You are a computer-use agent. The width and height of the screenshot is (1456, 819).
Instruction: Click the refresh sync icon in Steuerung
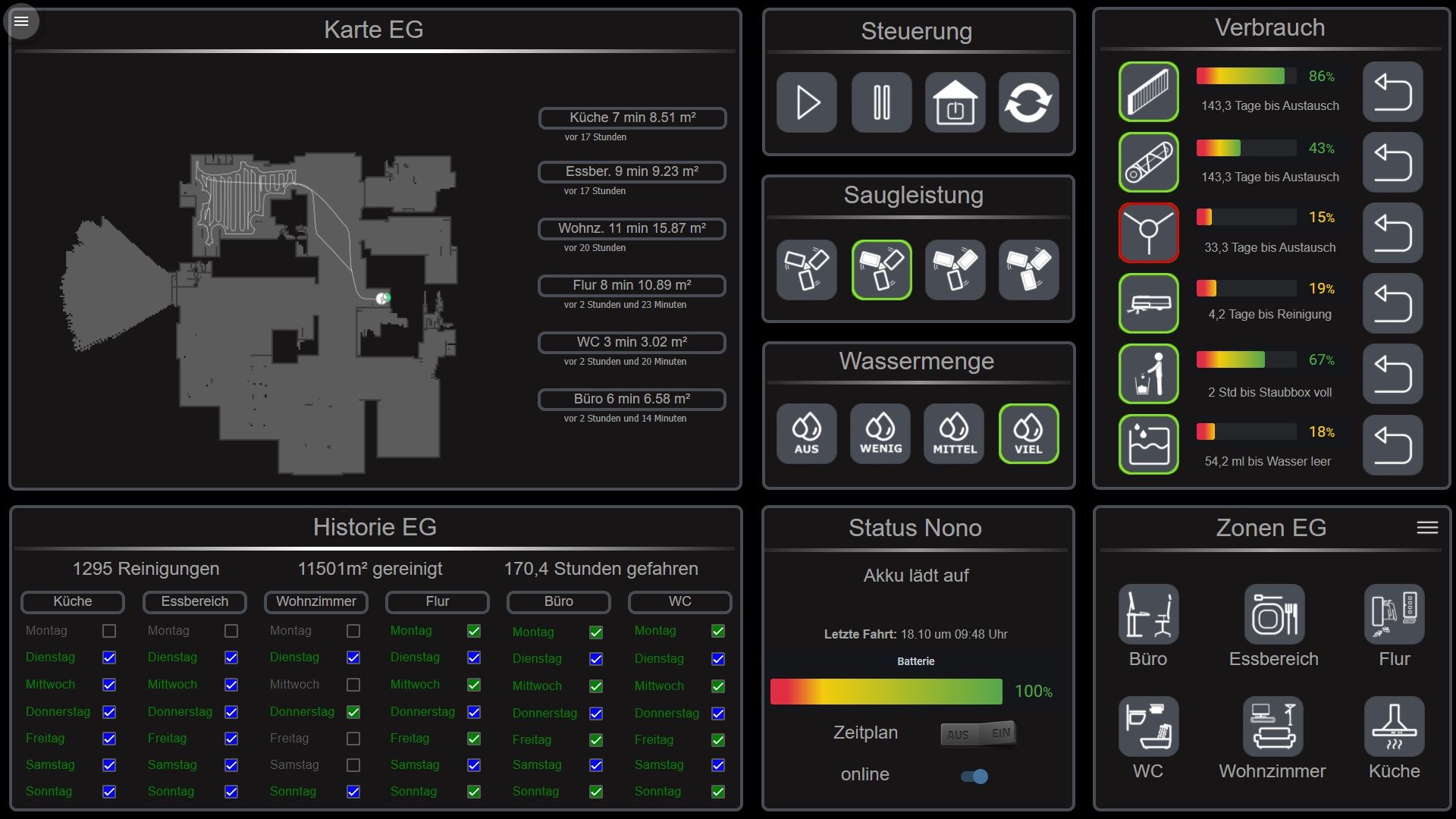point(1028,102)
